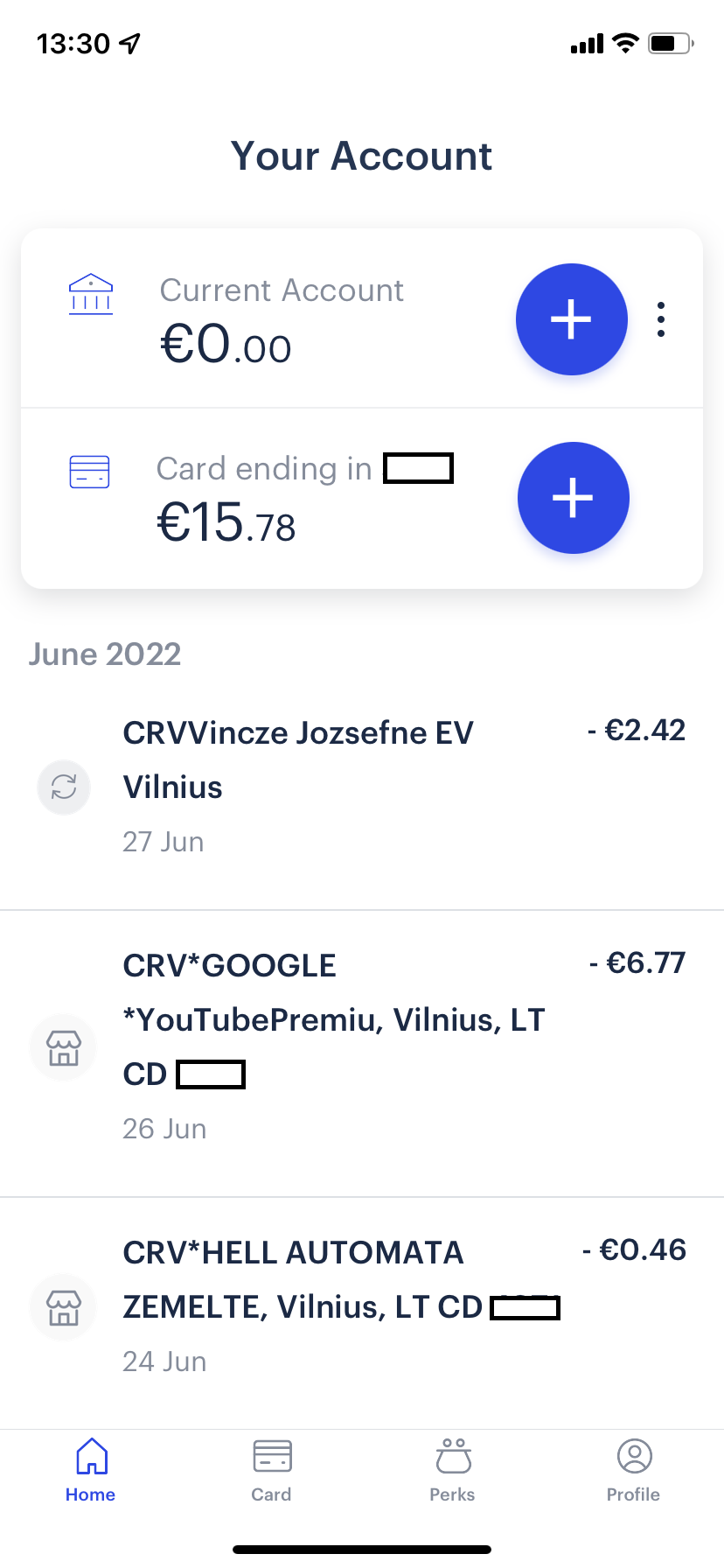Tap the -€6.77 transaction amount
Viewport: 724px width, 1568px height.
pos(637,963)
